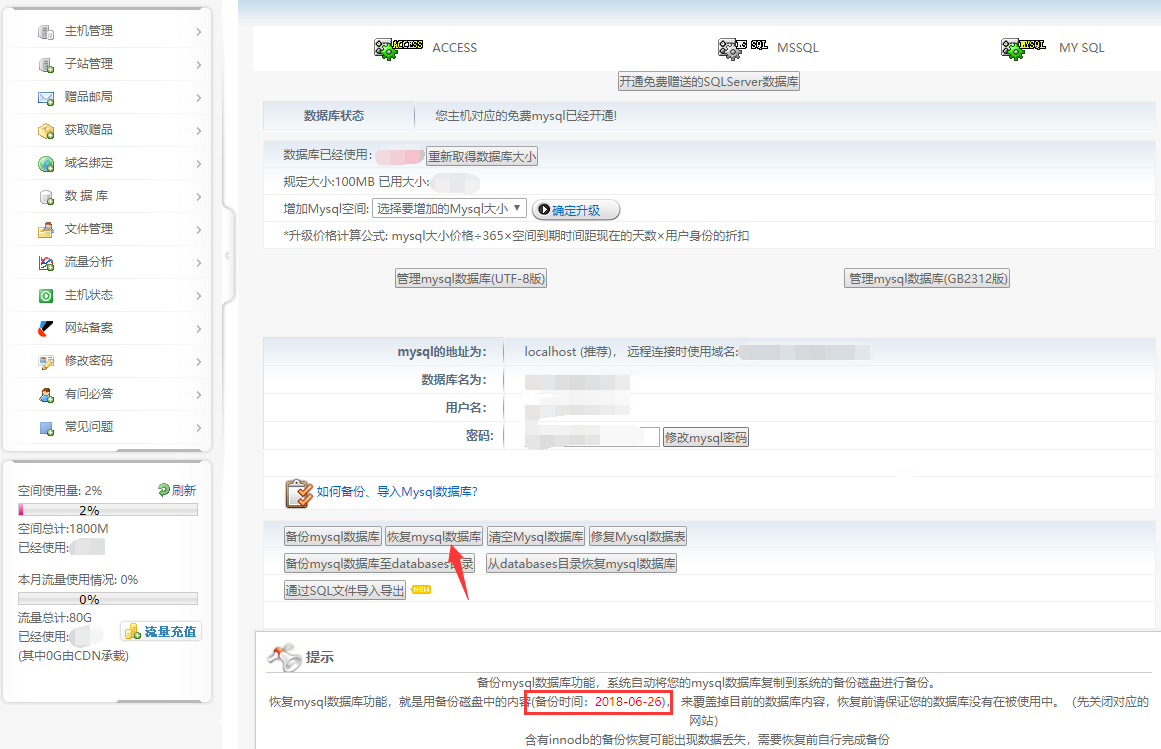Viewport: 1161px width, 749px height.
Task: Click the MSSQL database icon
Action: tap(742, 48)
